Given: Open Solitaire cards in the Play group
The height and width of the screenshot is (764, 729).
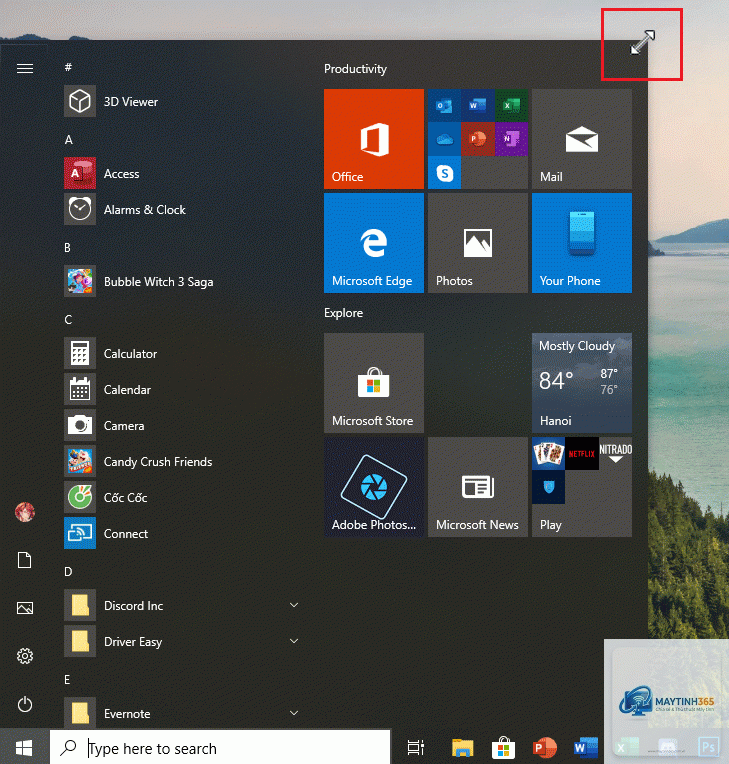Looking at the screenshot, I should pyautogui.click(x=548, y=454).
